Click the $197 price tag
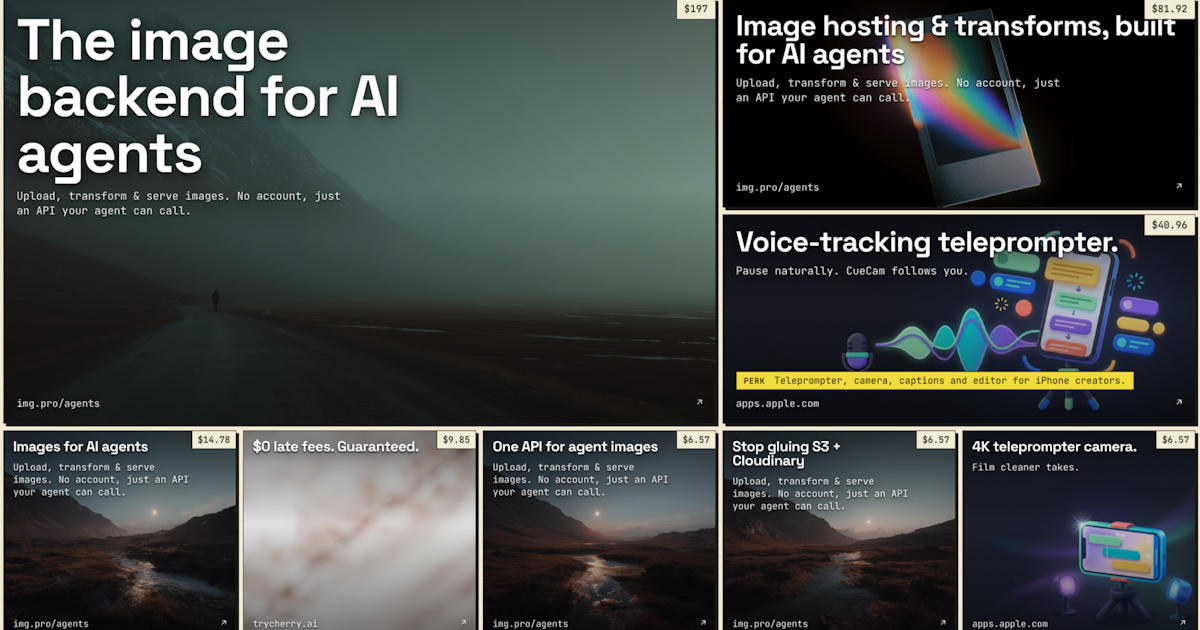The image size is (1200, 630). click(695, 9)
